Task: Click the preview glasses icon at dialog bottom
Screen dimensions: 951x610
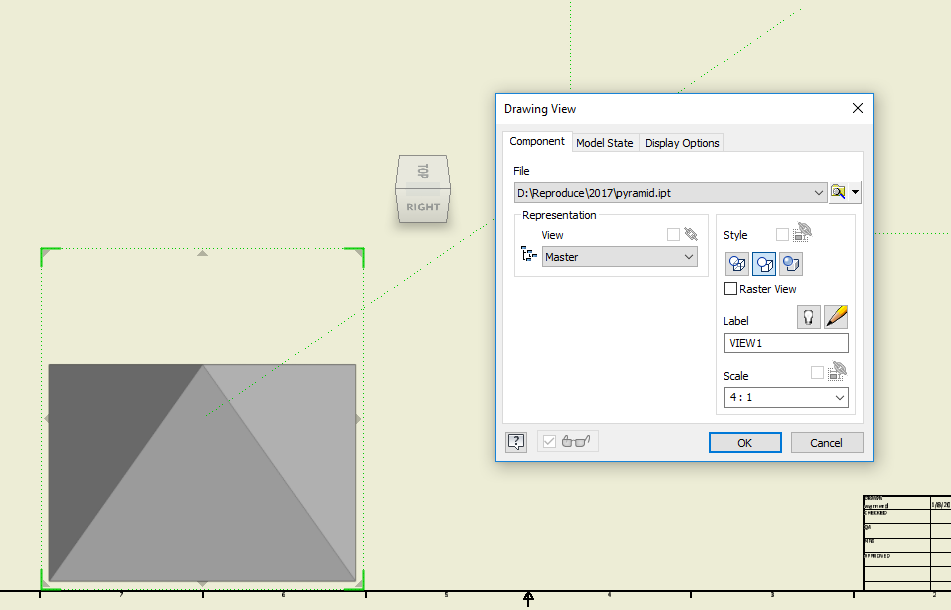Action: click(577, 440)
